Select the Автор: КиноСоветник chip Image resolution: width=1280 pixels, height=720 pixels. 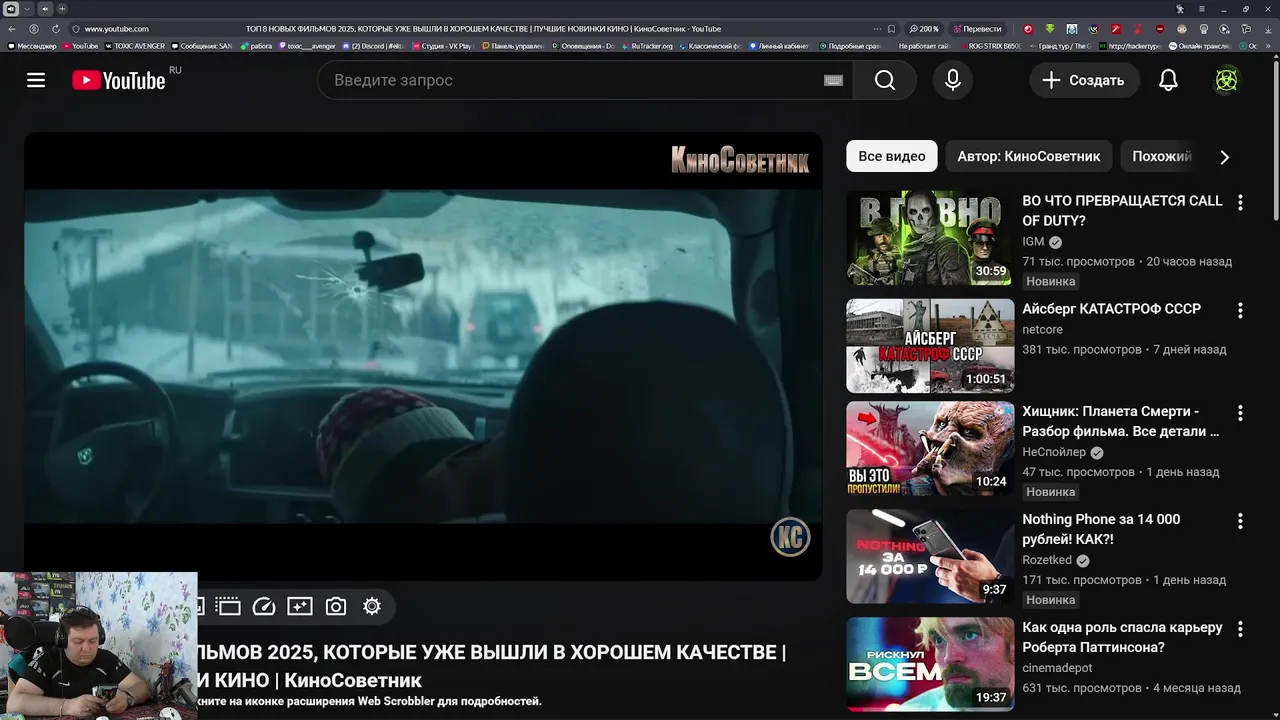[1029, 156]
